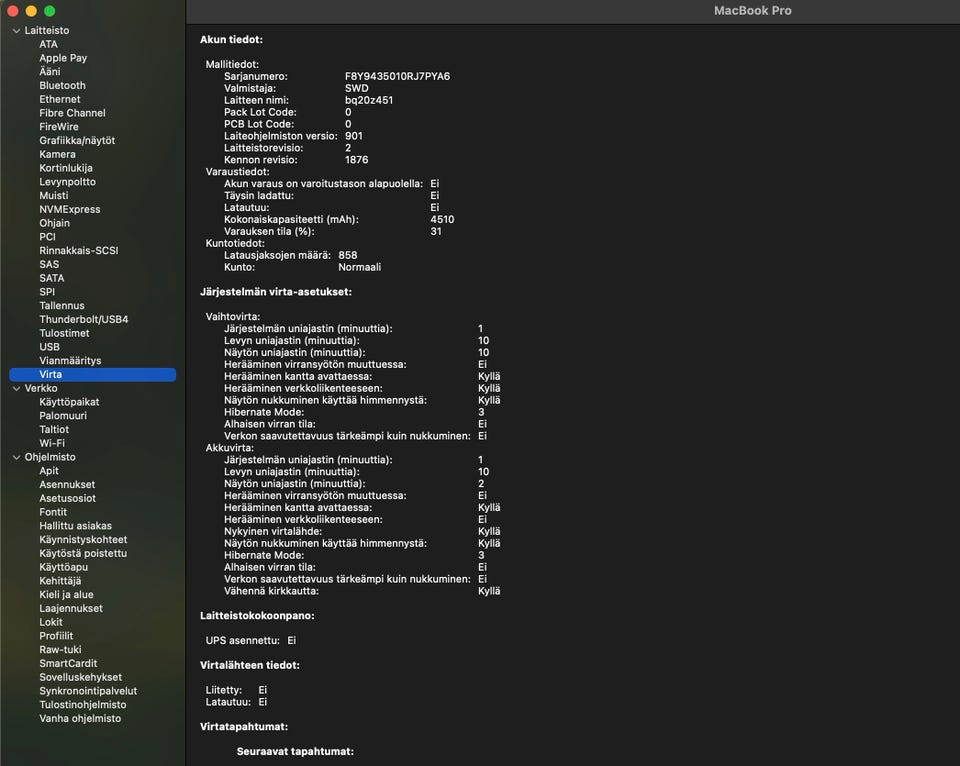
Task: Select Ääni in the sidebar
Action: pyautogui.click(x=50, y=72)
